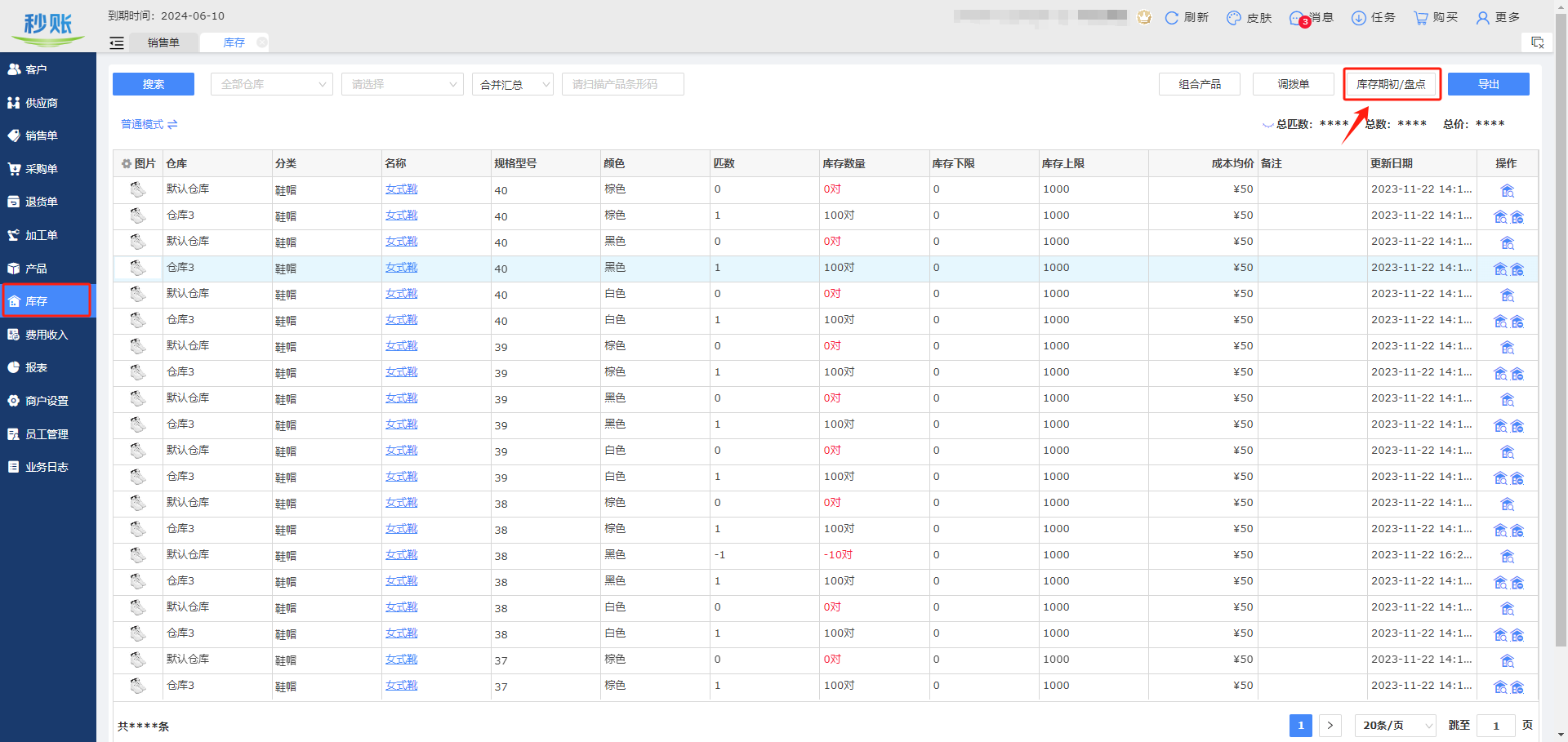Open 供应商 suppliers in the sidebar
1568x742 pixels.
click(x=48, y=103)
